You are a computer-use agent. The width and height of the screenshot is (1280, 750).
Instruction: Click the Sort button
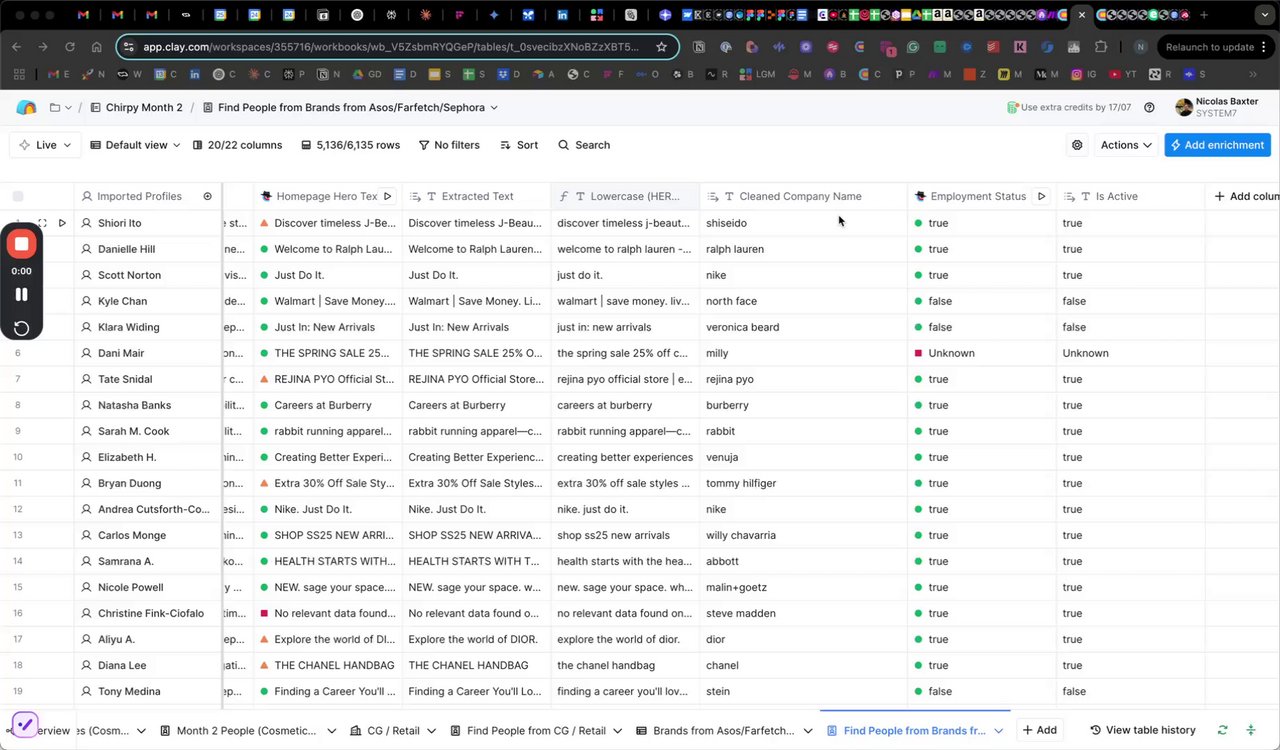click(x=519, y=145)
